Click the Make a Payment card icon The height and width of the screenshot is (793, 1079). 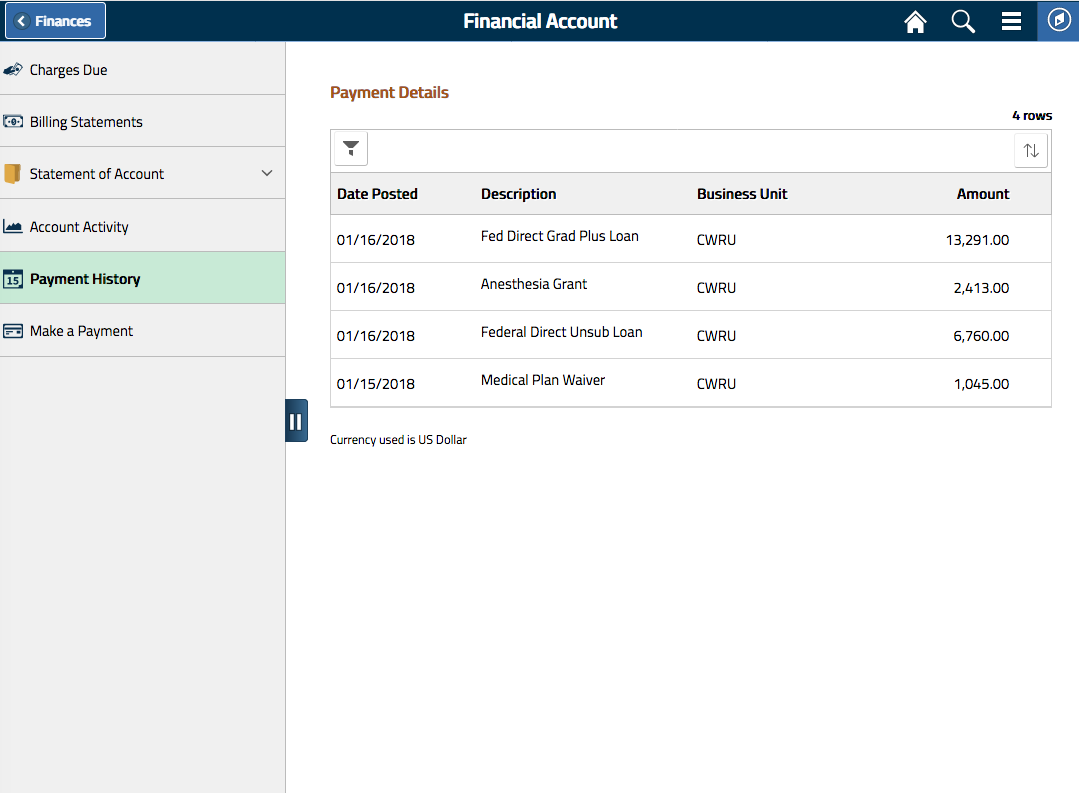point(13,331)
